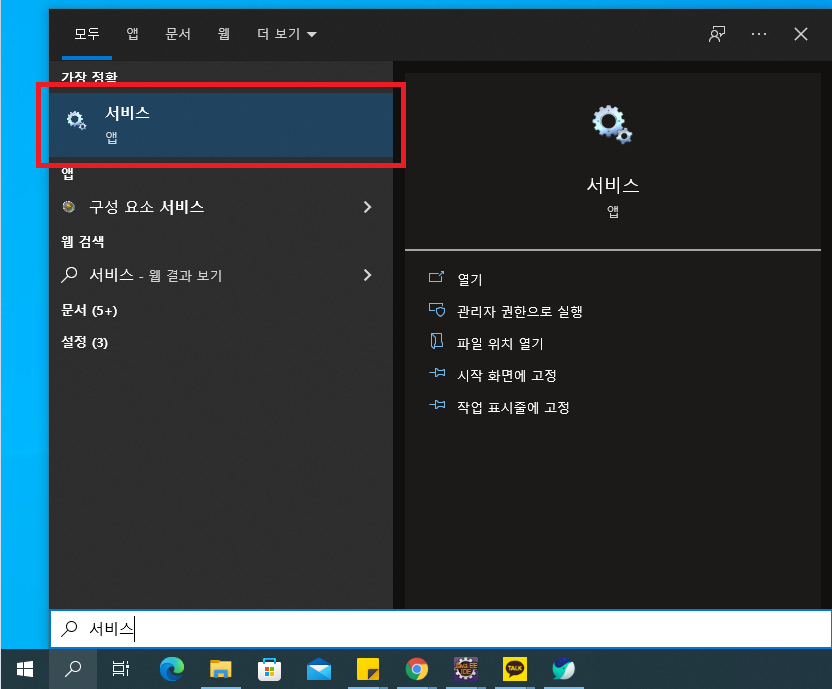This screenshot has height=689, width=832.
Task: Expand the web search result chevron
Action: click(367, 275)
